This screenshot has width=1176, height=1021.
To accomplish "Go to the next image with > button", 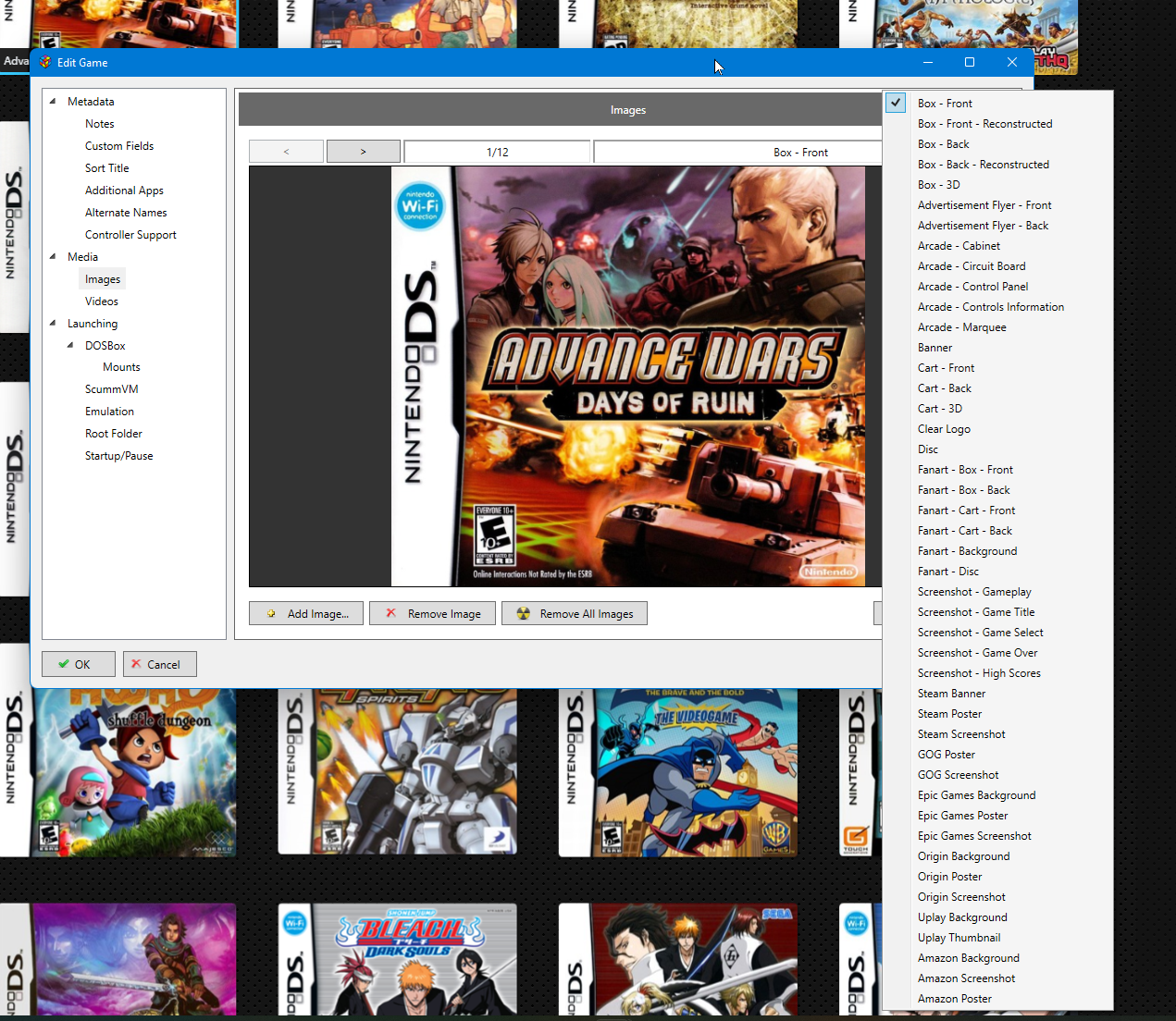I will tap(364, 152).
